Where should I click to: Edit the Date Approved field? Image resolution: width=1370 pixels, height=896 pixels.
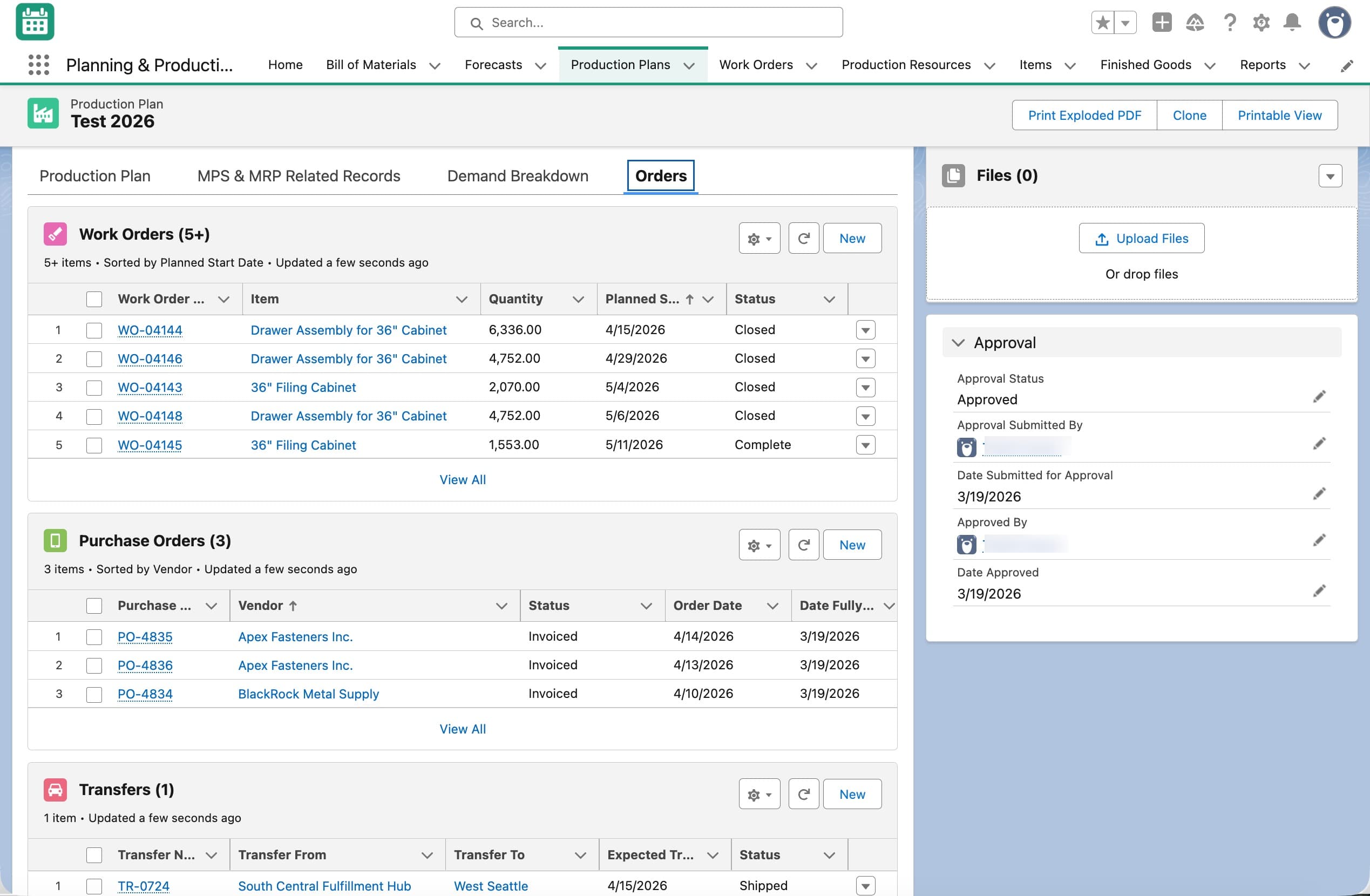tap(1319, 591)
